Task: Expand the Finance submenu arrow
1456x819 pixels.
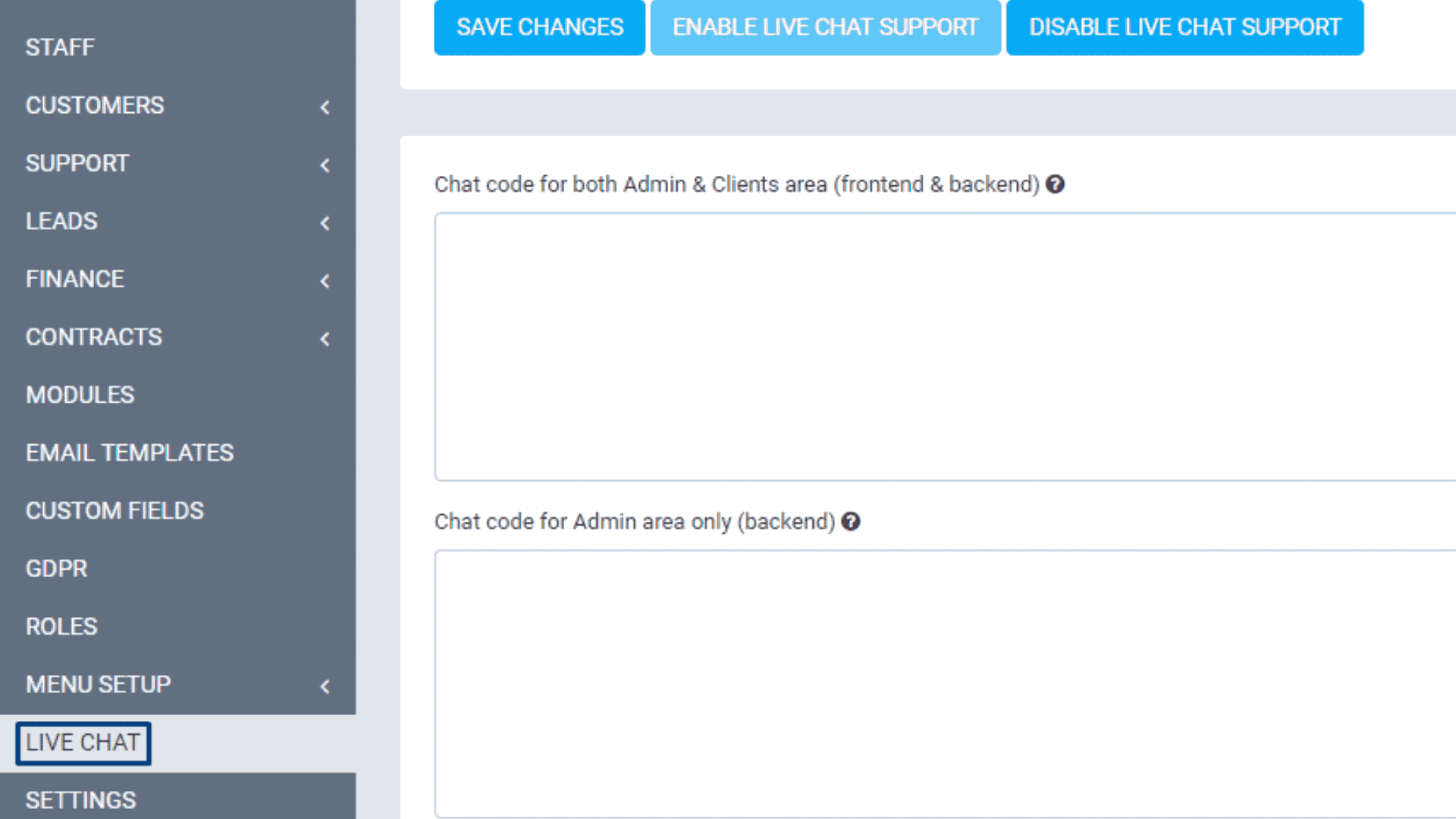Action: click(325, 281)
